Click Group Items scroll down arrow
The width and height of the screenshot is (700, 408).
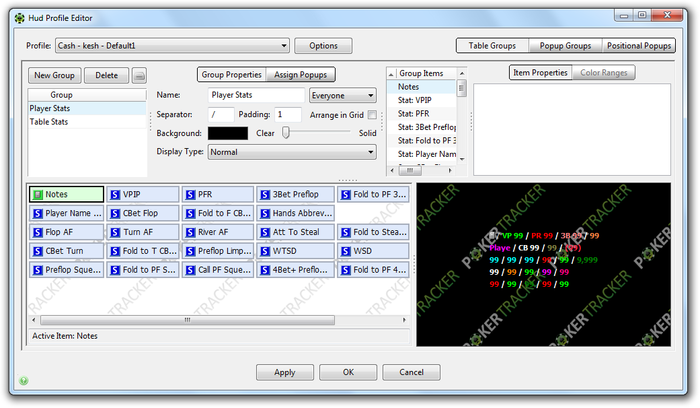pyautogui.click(x=462, y=159)
